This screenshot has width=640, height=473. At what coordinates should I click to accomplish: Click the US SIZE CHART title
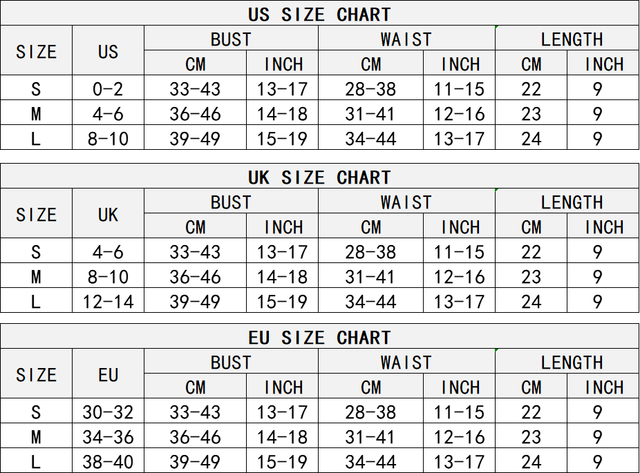click(320, 14)
